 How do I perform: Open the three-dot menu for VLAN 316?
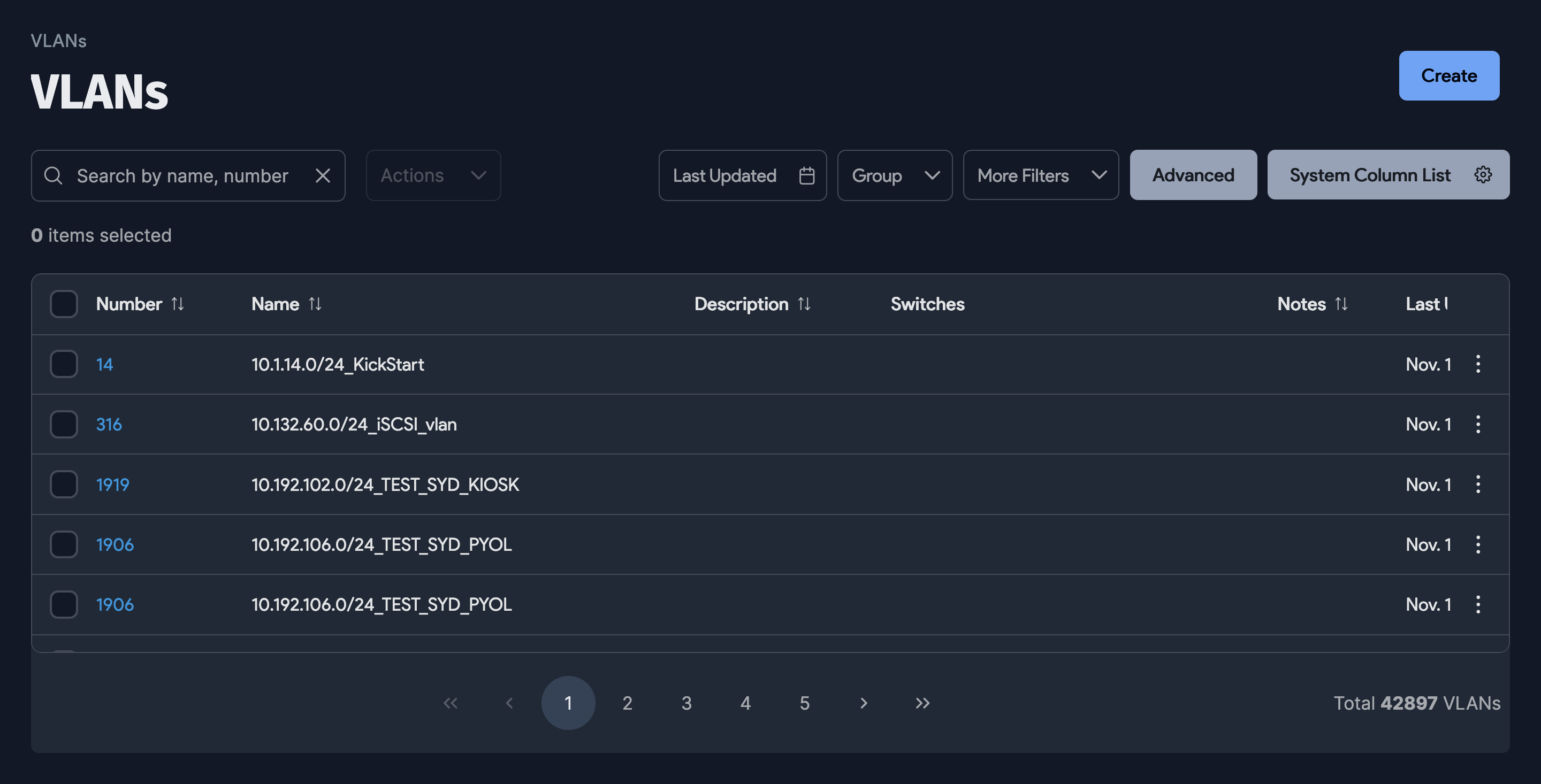pos(1478,425)
